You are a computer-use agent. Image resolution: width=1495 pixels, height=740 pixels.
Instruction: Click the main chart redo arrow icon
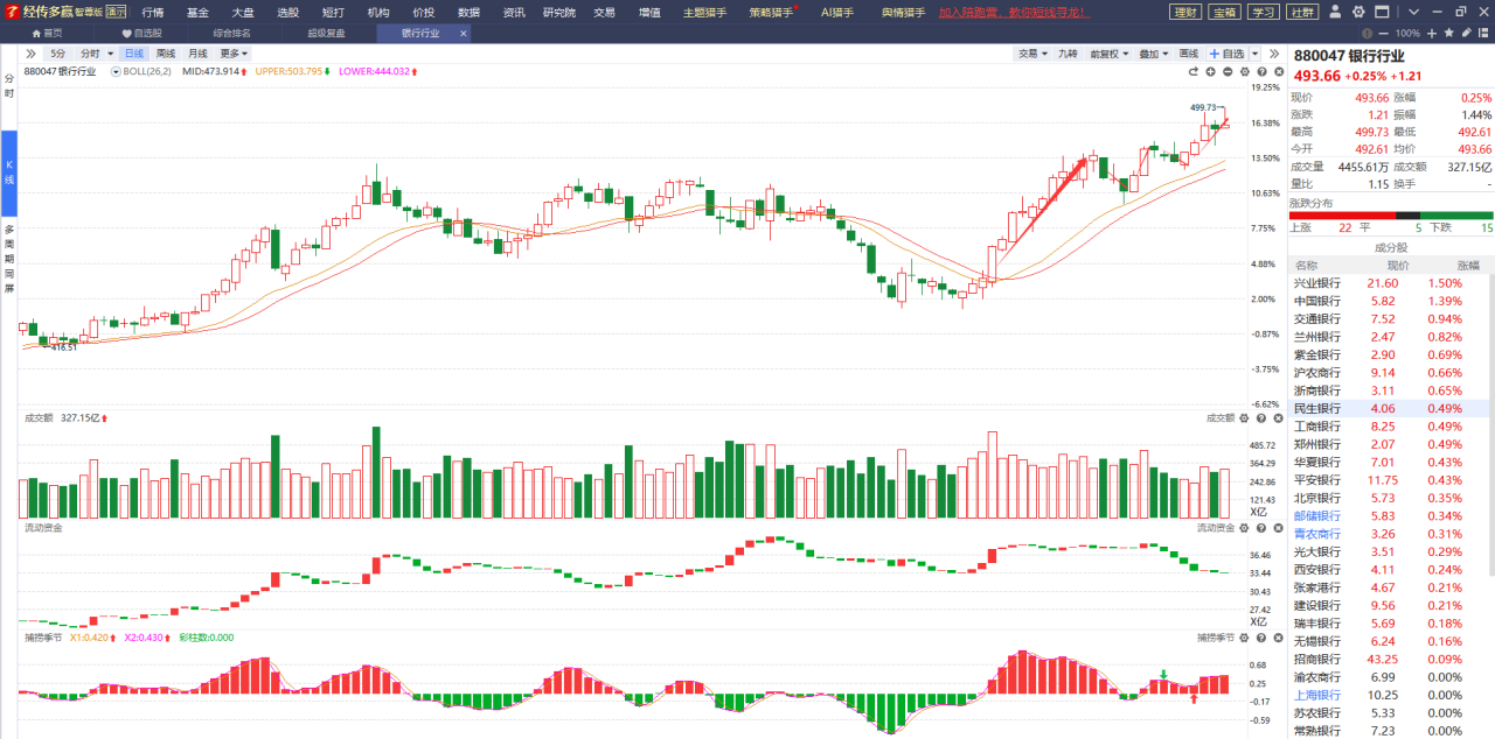tap(1193, 72)
